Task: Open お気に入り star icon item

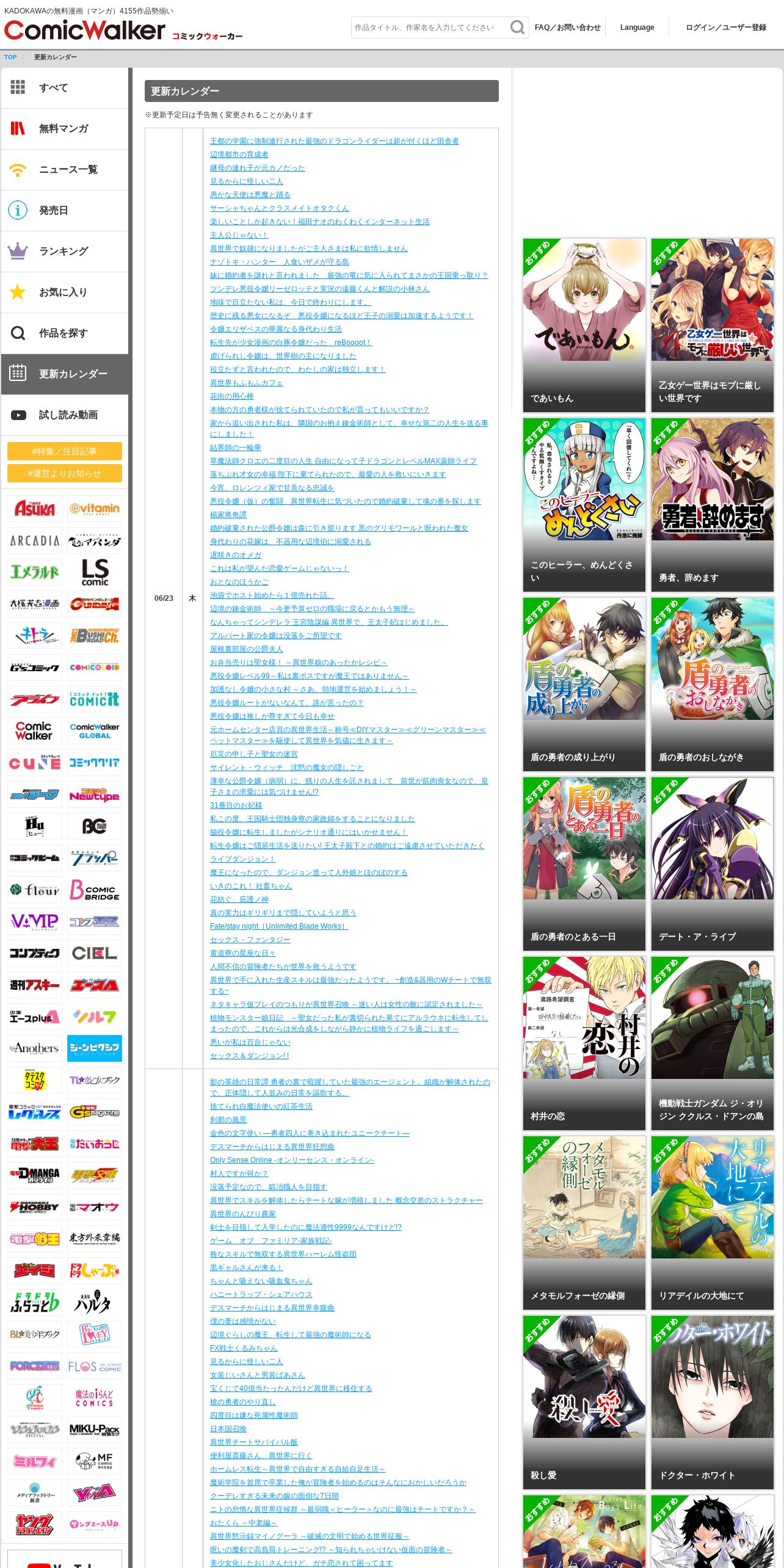Action: point(65,292)
